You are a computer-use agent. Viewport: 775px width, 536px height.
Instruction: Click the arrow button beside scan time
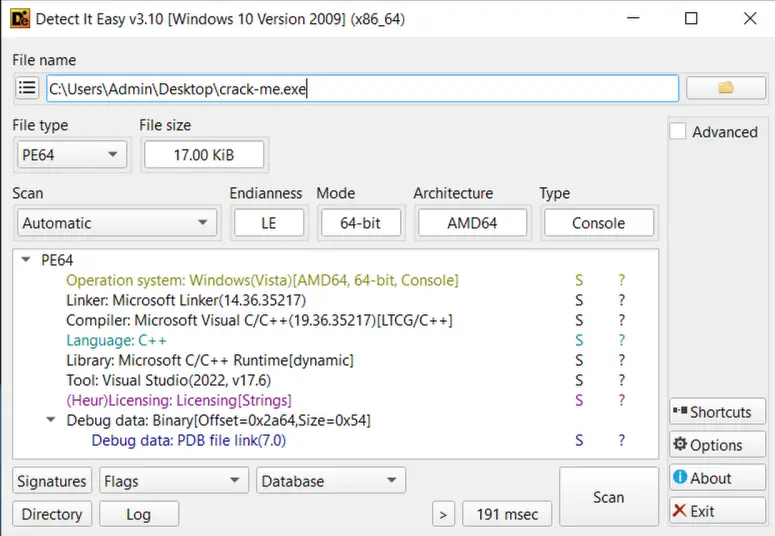[443, 514]
